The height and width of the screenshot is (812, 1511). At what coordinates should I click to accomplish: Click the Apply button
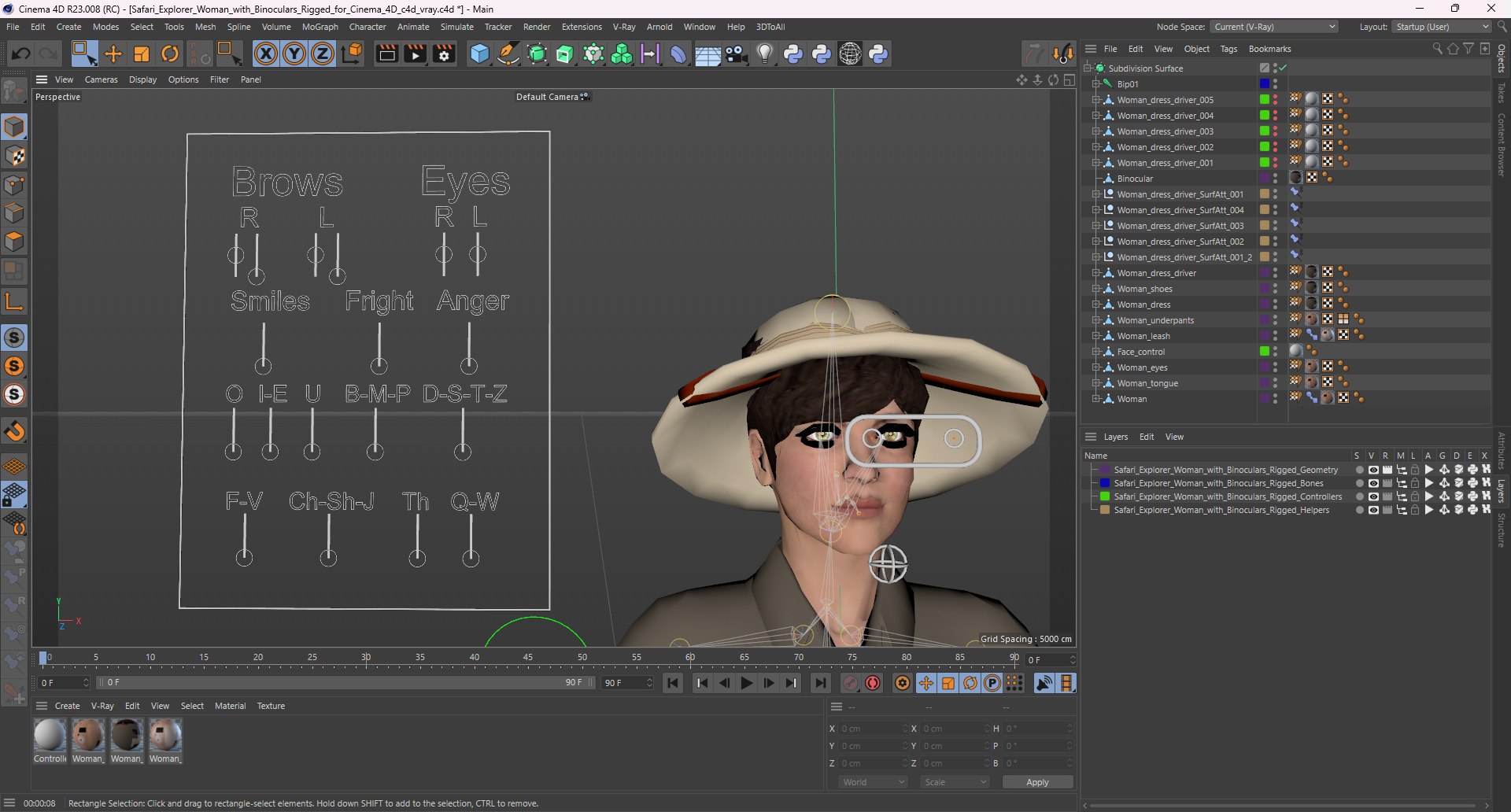click(x=1037, y=782)
